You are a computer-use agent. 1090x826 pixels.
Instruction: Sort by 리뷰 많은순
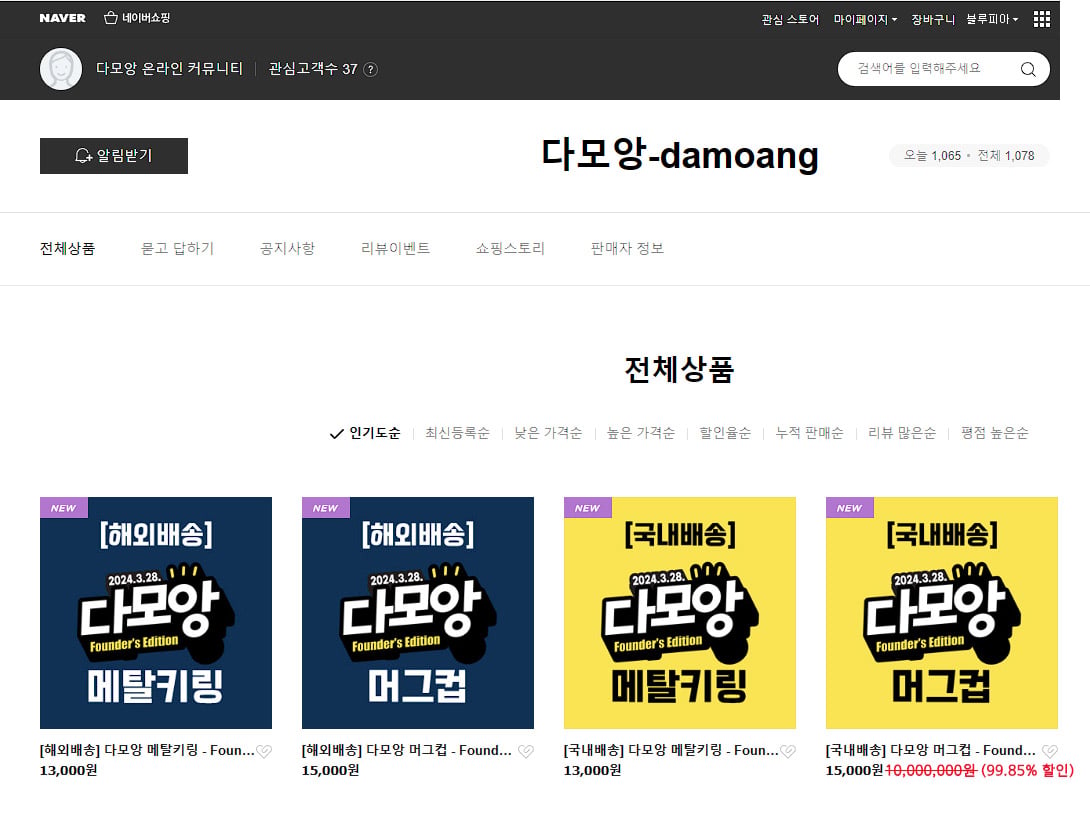coord(902,433)
